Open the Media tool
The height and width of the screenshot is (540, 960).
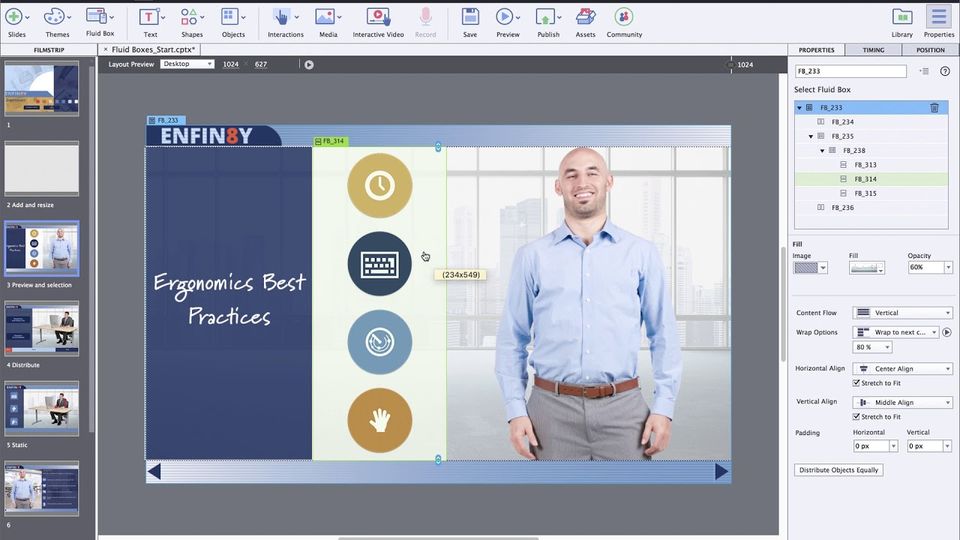click(x=328, y=22)
